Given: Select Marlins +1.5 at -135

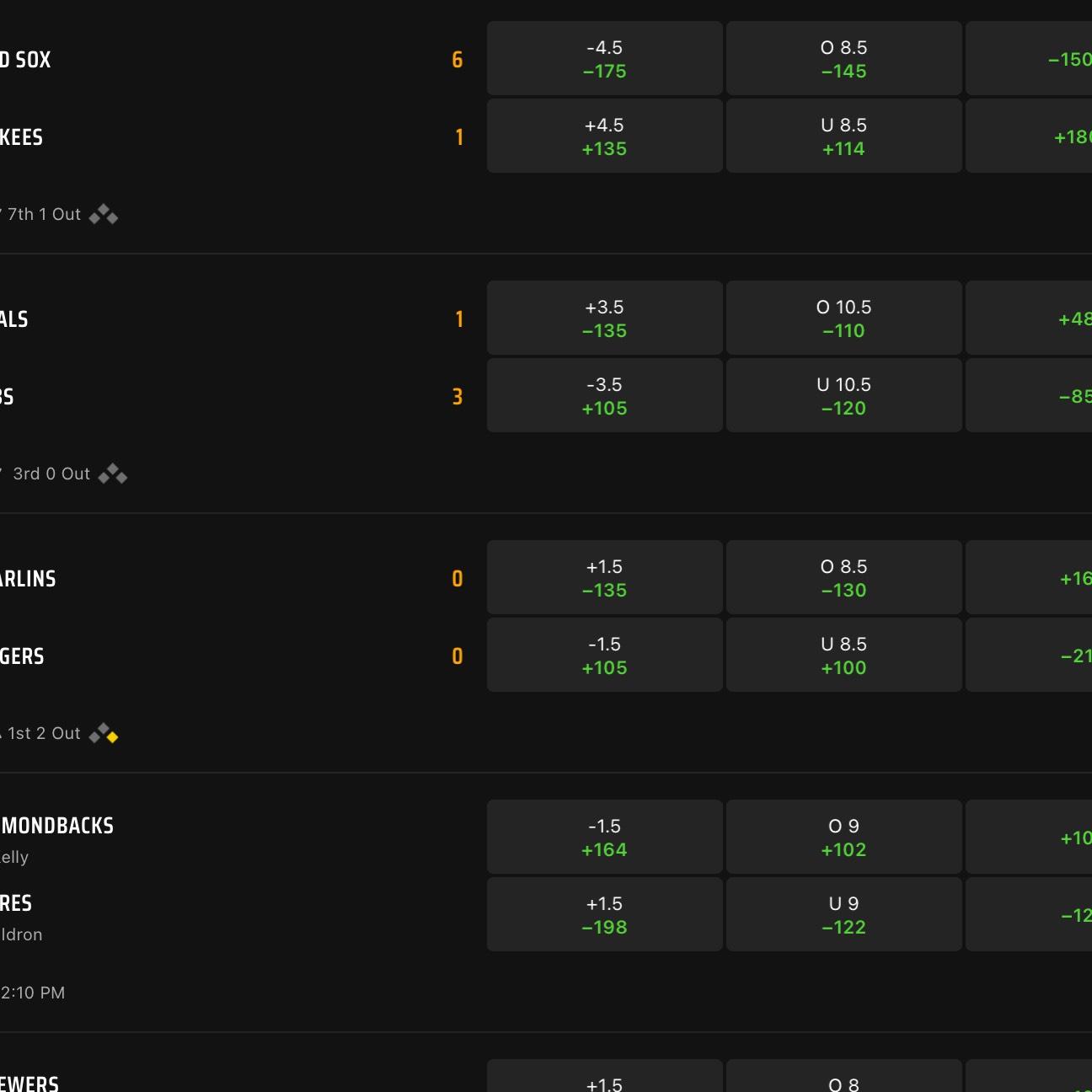Looking at the screenshot, I should click(x=605, y=578).
